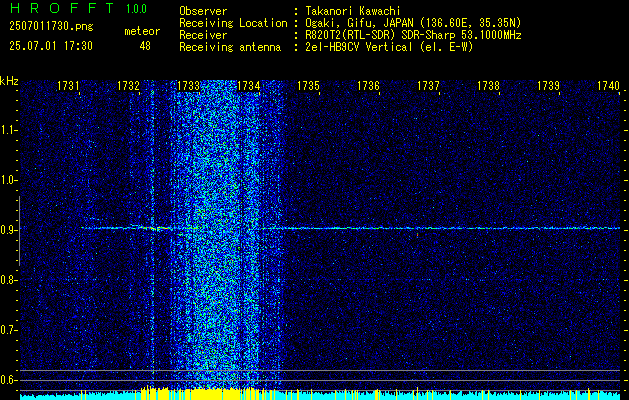Click the 1.0 kHz axis label
Viewport: 629px width, 400px height.
8,180
